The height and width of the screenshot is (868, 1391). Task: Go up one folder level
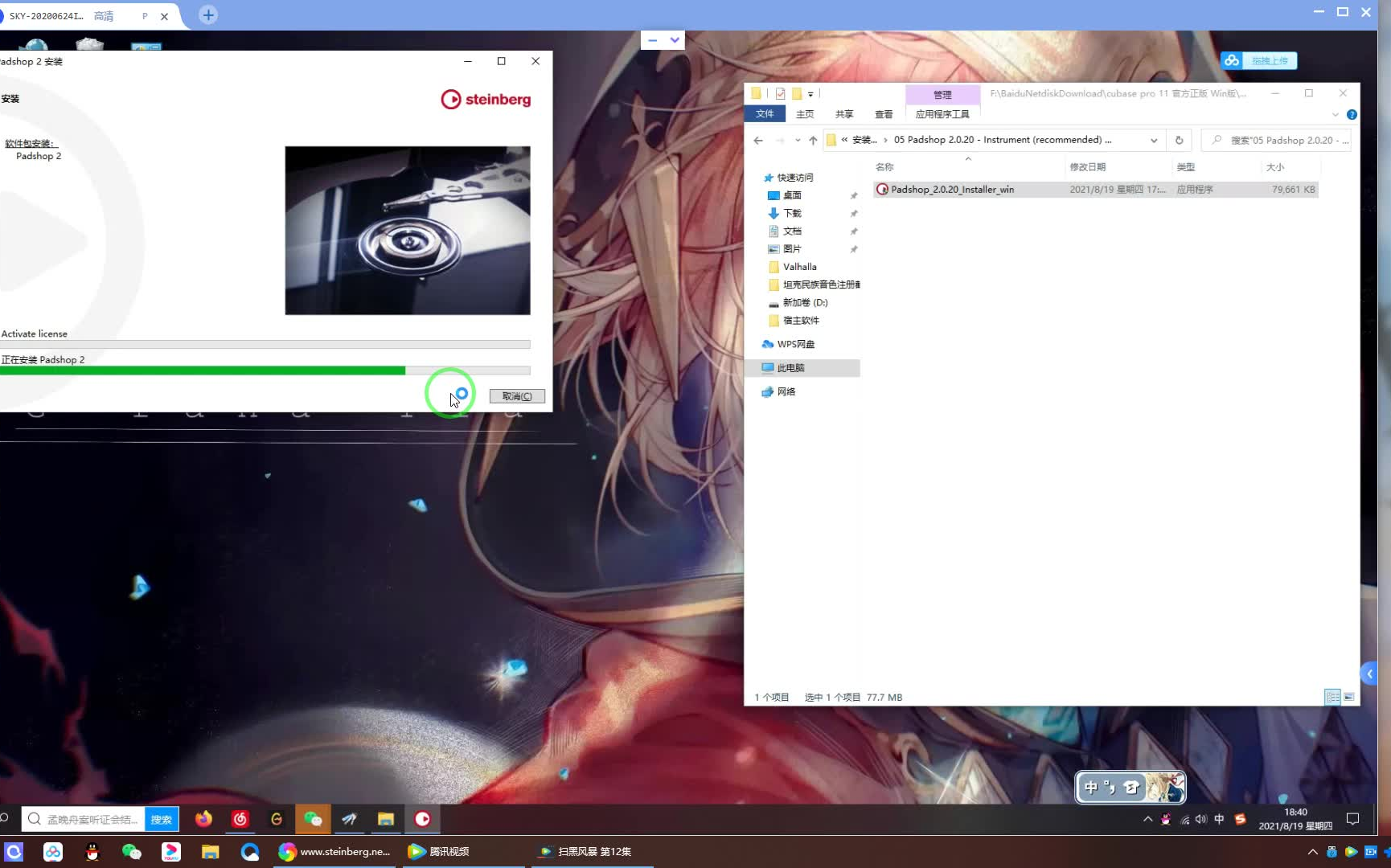[813, 140]
